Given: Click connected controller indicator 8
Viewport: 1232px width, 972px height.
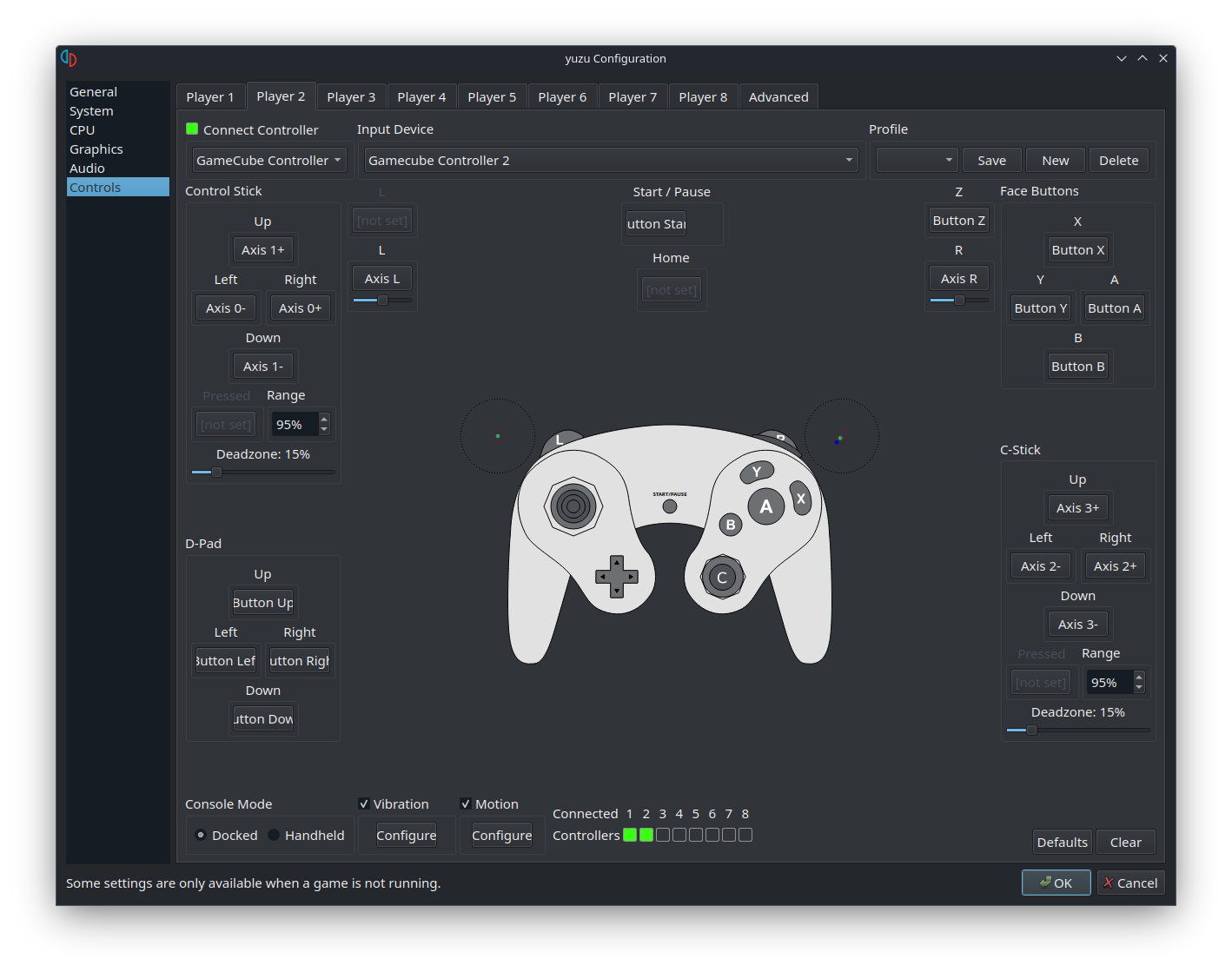Looking at the screenshot, I should [745, 835].
